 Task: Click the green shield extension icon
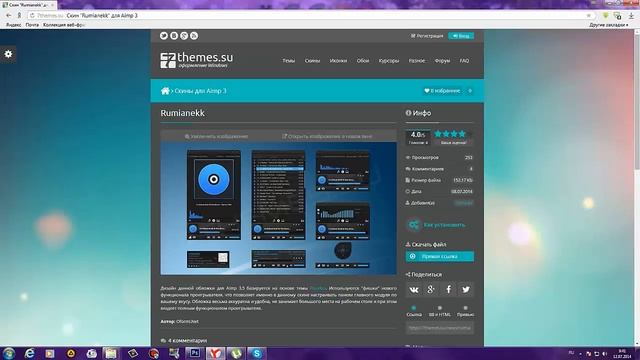coord(606,16)
